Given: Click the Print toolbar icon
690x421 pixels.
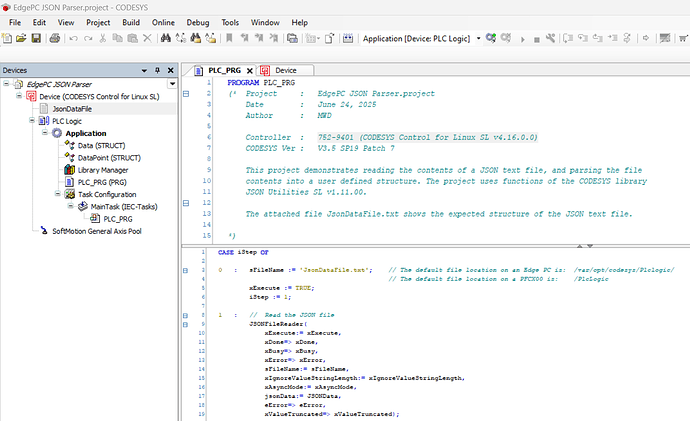Looking at the screenshot, I should click(55, 38).
